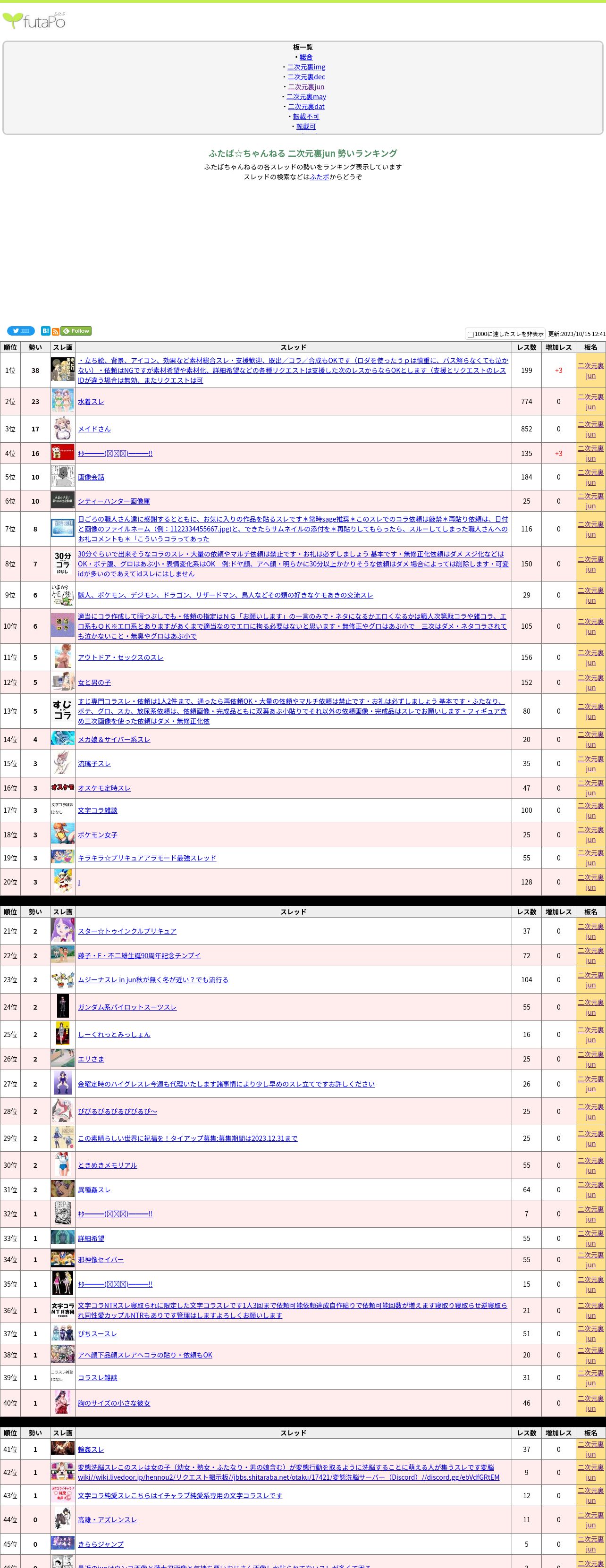Open the 文字コラ雑談 thread

pos(97,811)
